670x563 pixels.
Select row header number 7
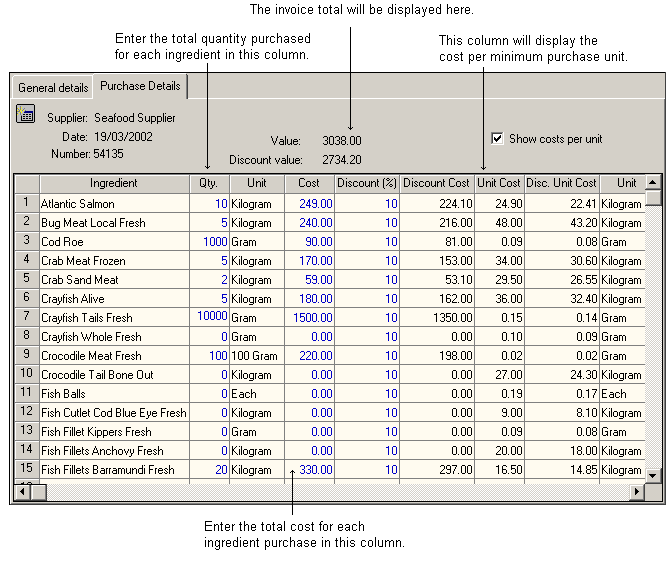click(x=27, y=317)
